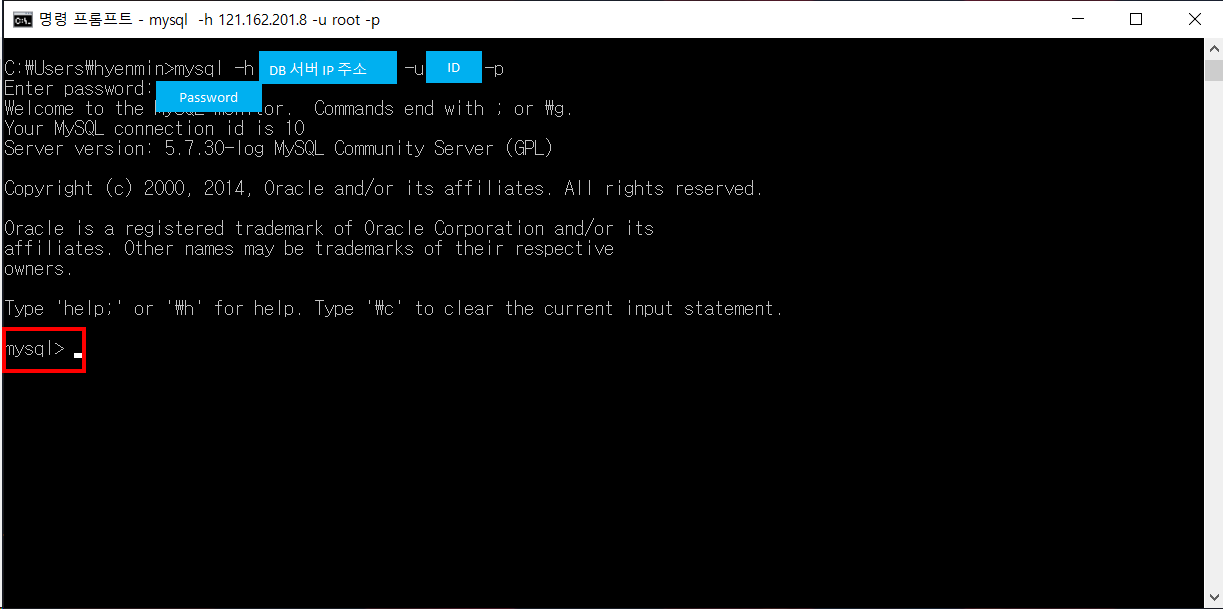The height and width of the screenshot is (609, 1223).
Task: Click the blue 'Password' label box
Action: 209,97
